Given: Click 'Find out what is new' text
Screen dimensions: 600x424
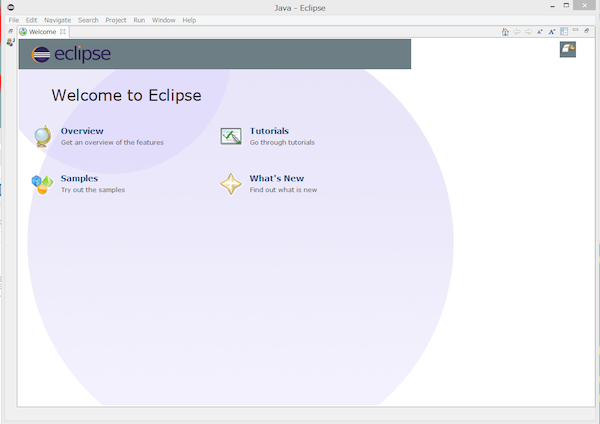Looking at the screenshot, I should tap(283, 190).
